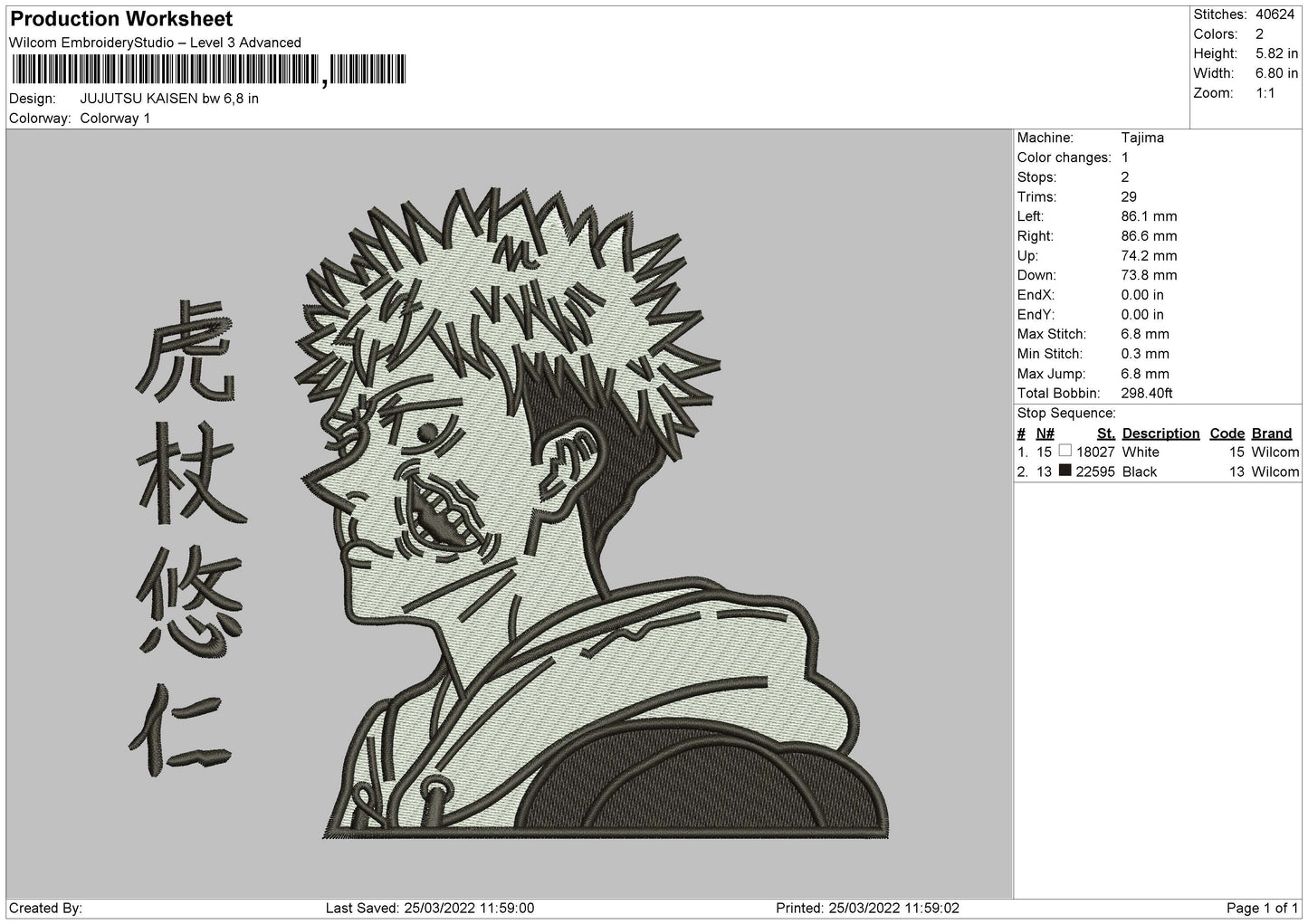Click the kanji character 杖
The height and width of the screenshot is (924, 1308).
coord(186,474)
